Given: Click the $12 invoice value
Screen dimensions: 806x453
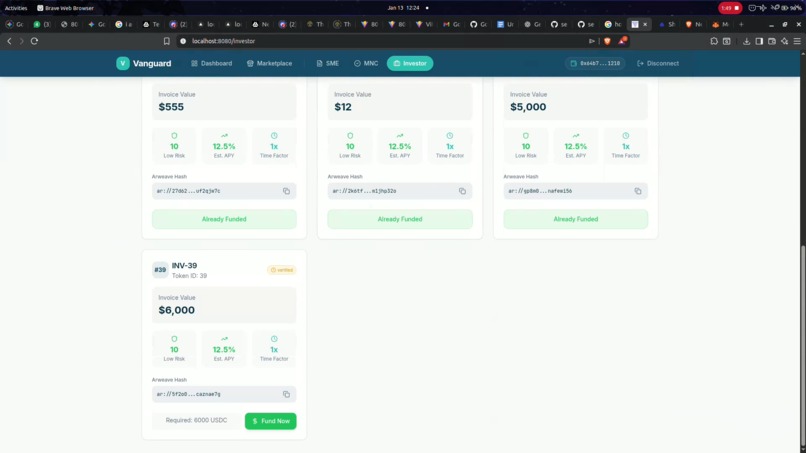Looking at the screenshot, I should tap(343, 107).
